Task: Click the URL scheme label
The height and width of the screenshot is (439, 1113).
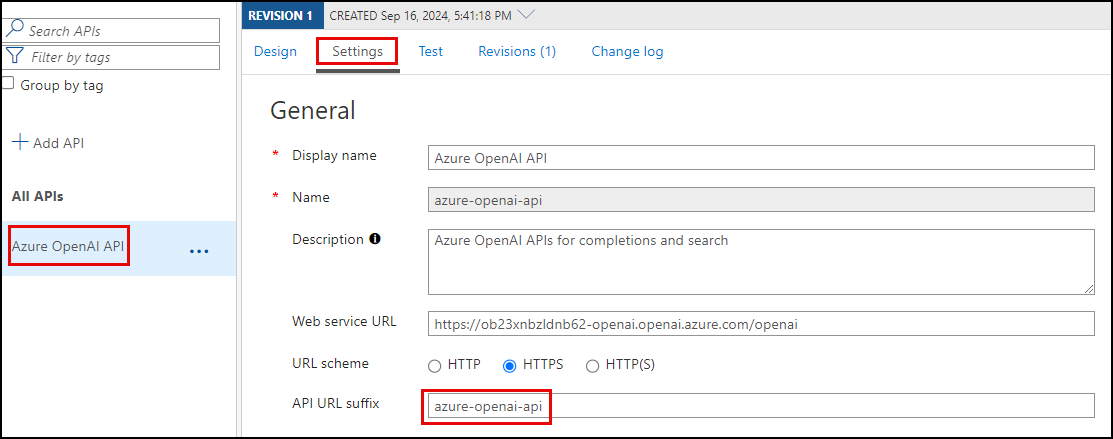Action: click(x=331, y=363)
